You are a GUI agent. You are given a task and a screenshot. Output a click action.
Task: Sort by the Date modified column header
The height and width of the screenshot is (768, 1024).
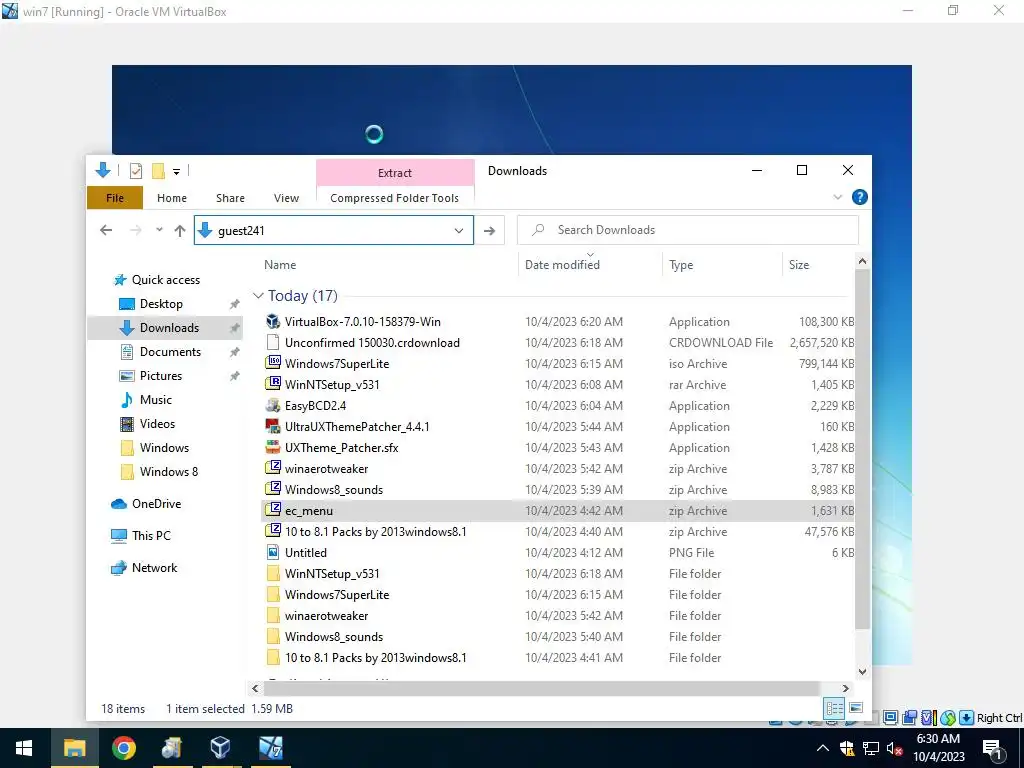562,264
